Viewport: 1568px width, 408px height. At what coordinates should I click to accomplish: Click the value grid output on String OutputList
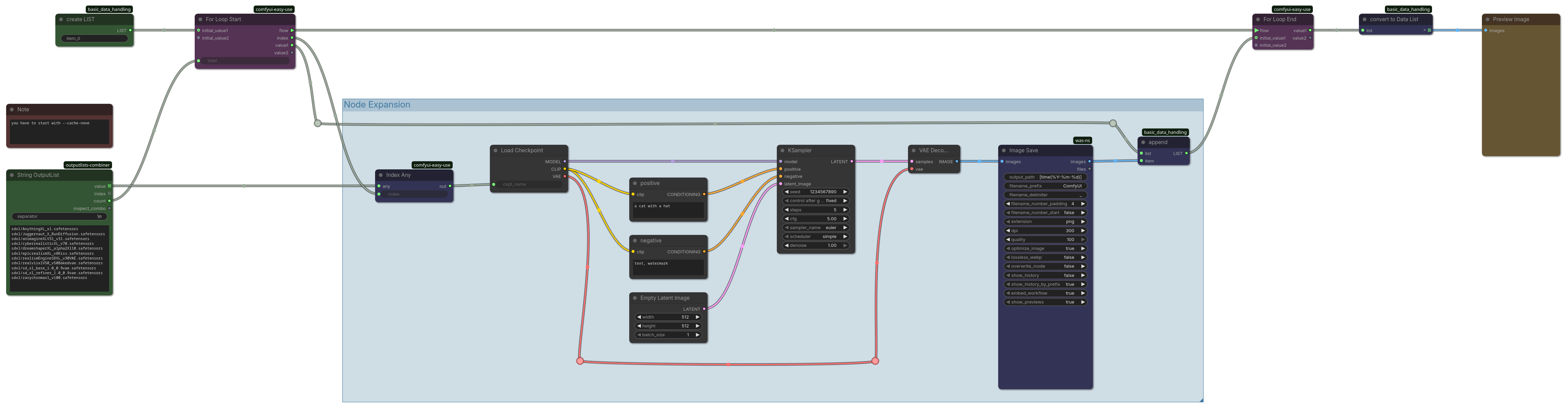[x=110, y=186]
